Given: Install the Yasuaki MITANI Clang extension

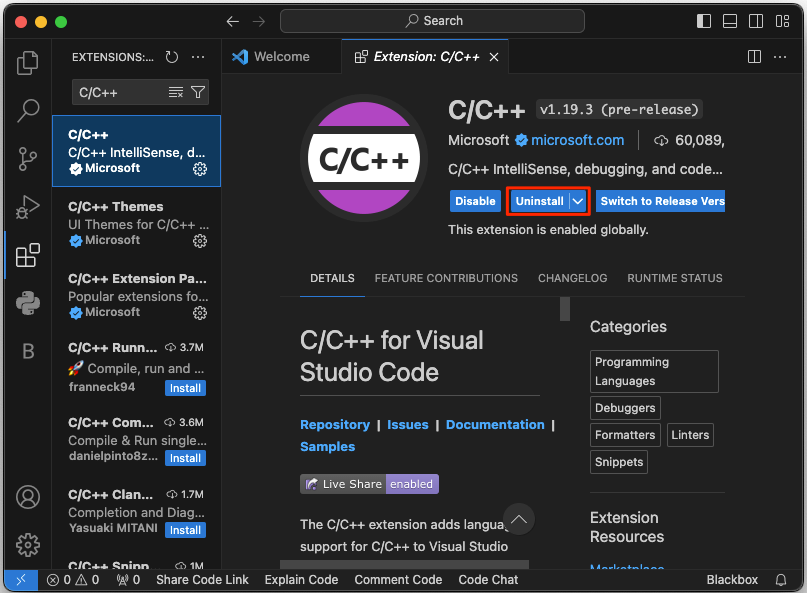Looking at the screenshot, I should click(x=185, y=530).
